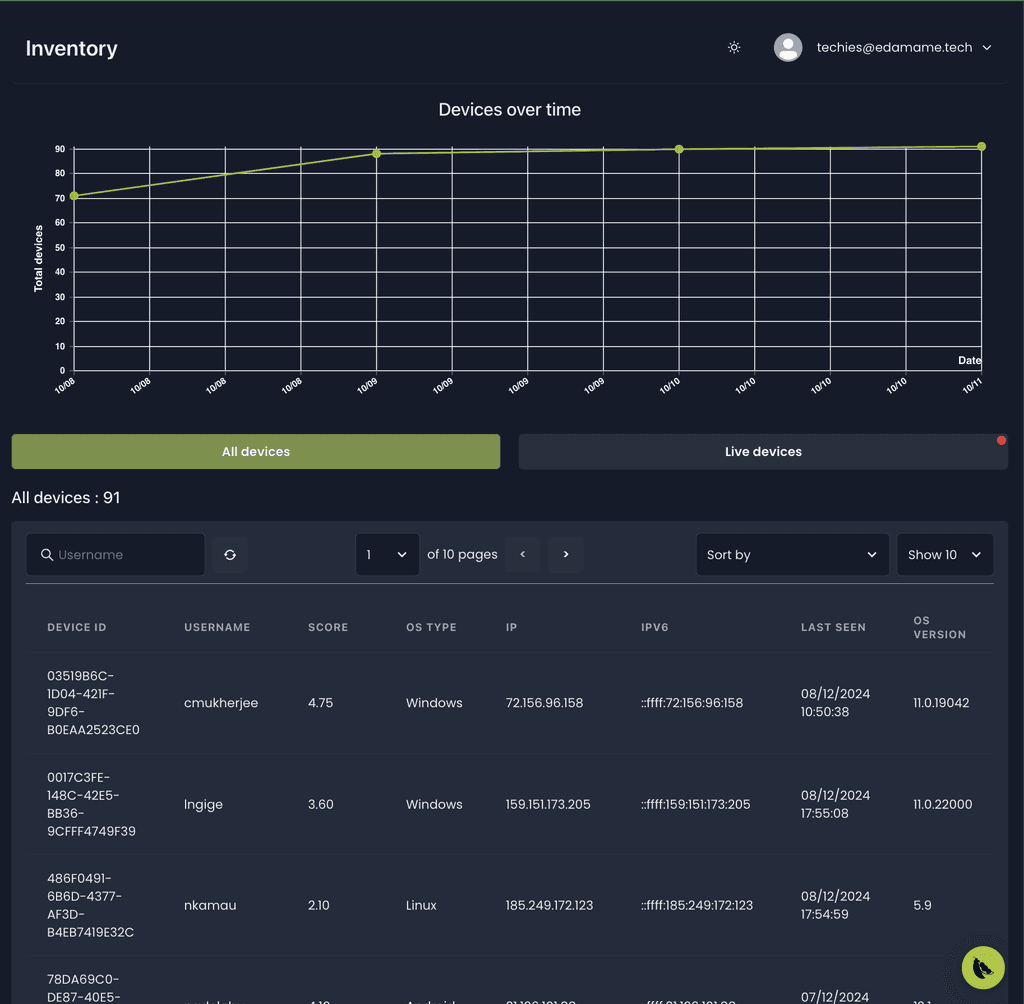
Task: Refresh the device list
Action: point(230,555)
